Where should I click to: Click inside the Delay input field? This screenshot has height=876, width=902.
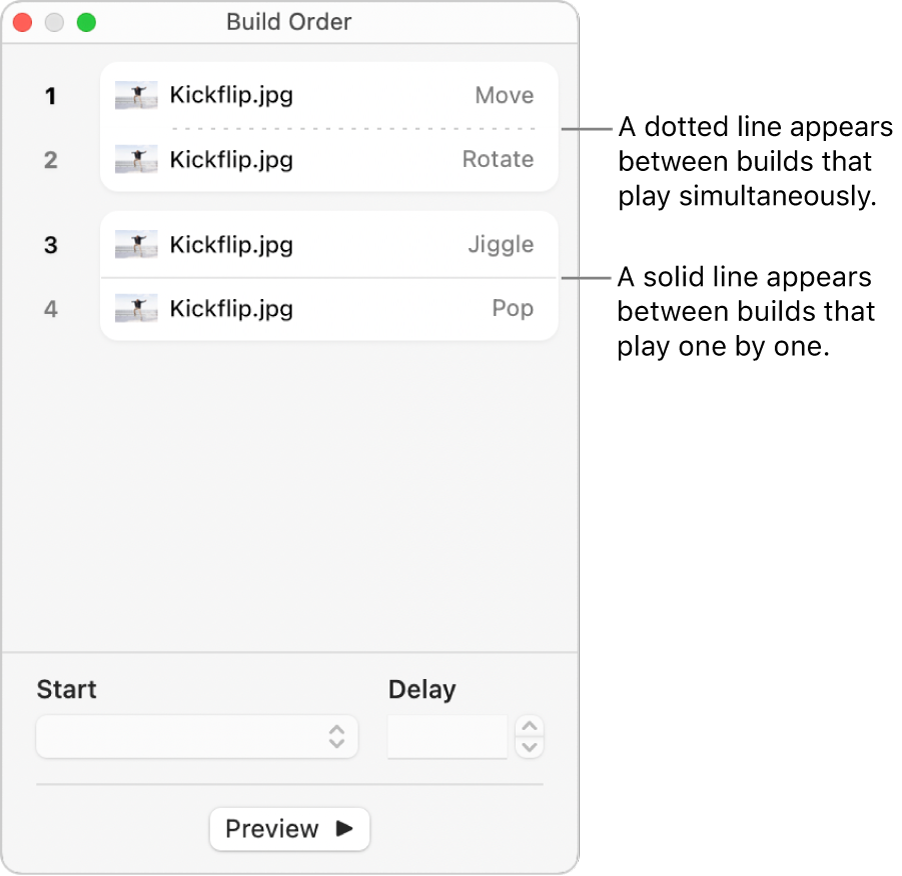447,737
